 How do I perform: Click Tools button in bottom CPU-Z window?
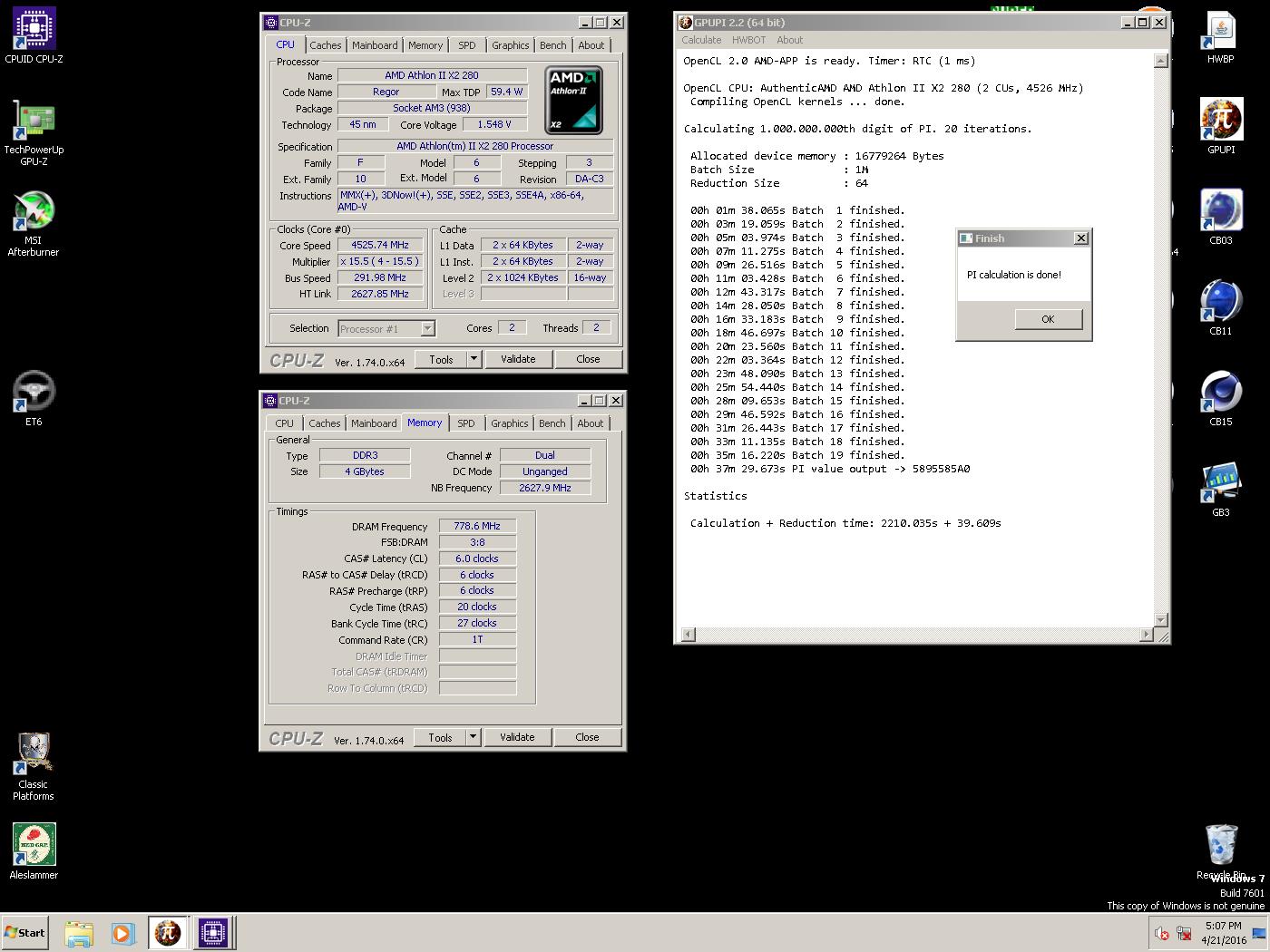pos(440,737)
